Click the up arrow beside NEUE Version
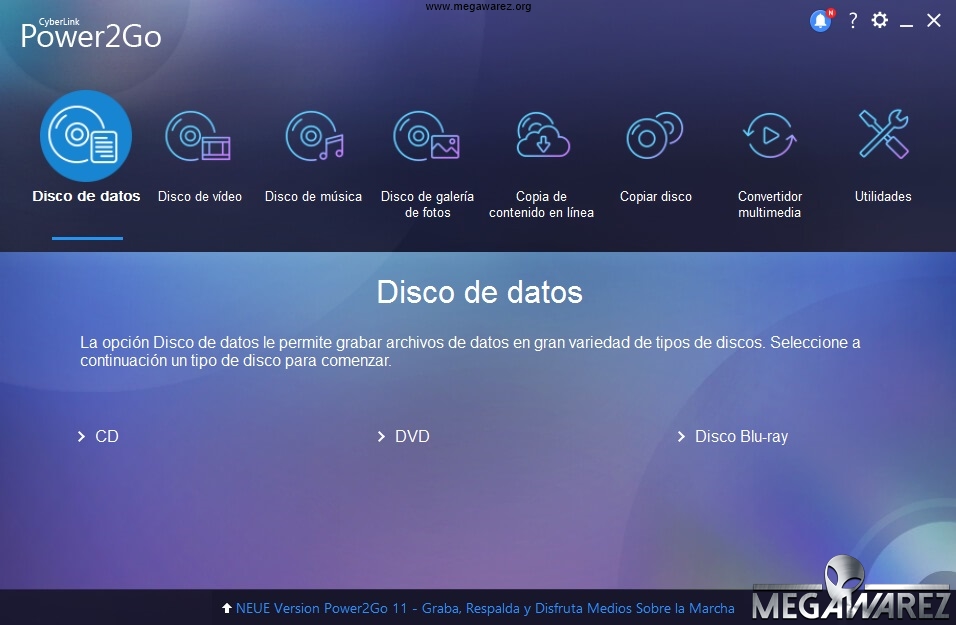 pos(227,608)
